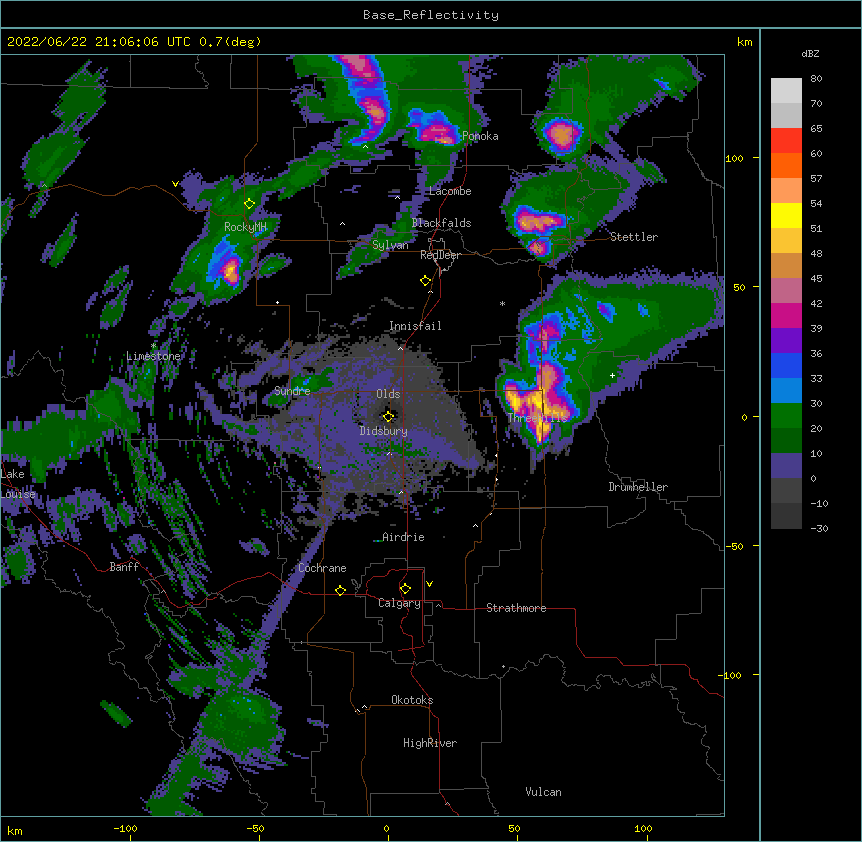Pick the slate swatch between 10 and 0 dBZ
Viewport: 862px width, 842px height.
[786, 466]
